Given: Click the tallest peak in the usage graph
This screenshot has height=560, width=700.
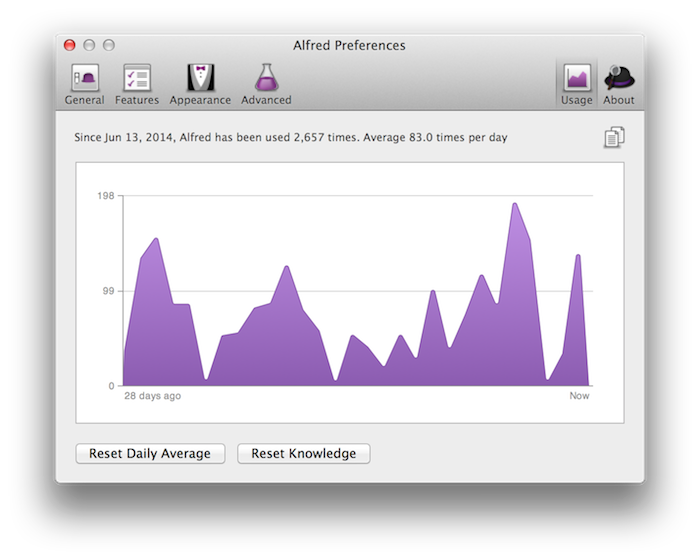Looking at the screenshot, I should 515,205.
